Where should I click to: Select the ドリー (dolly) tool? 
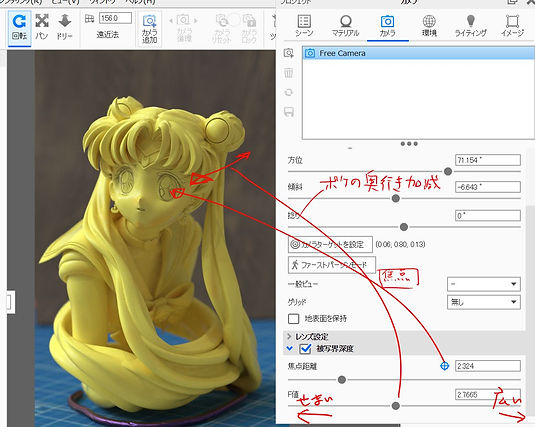[64, 28]
